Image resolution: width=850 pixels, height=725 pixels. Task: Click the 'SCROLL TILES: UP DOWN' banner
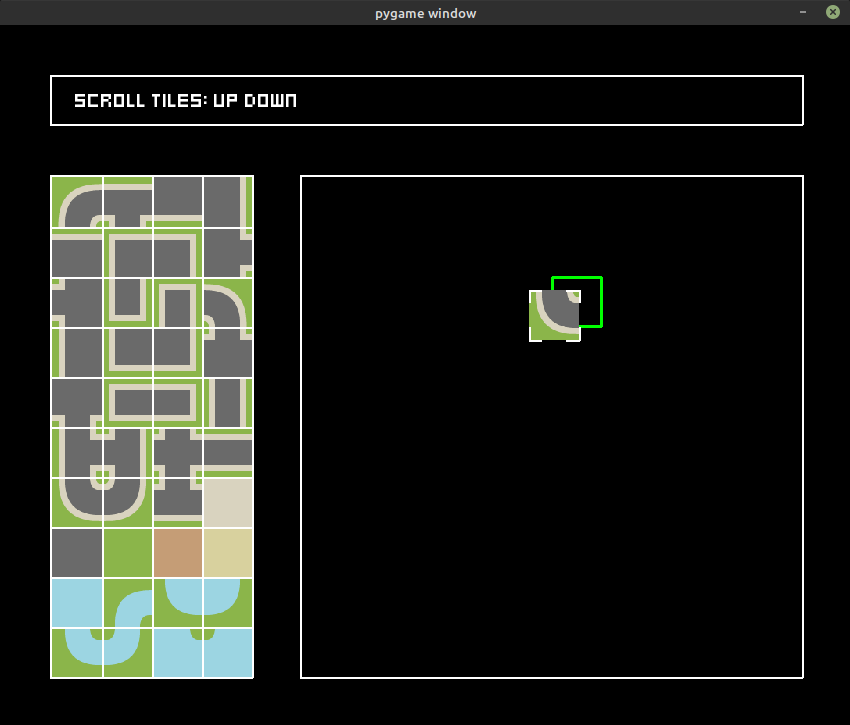coord(427,100)
